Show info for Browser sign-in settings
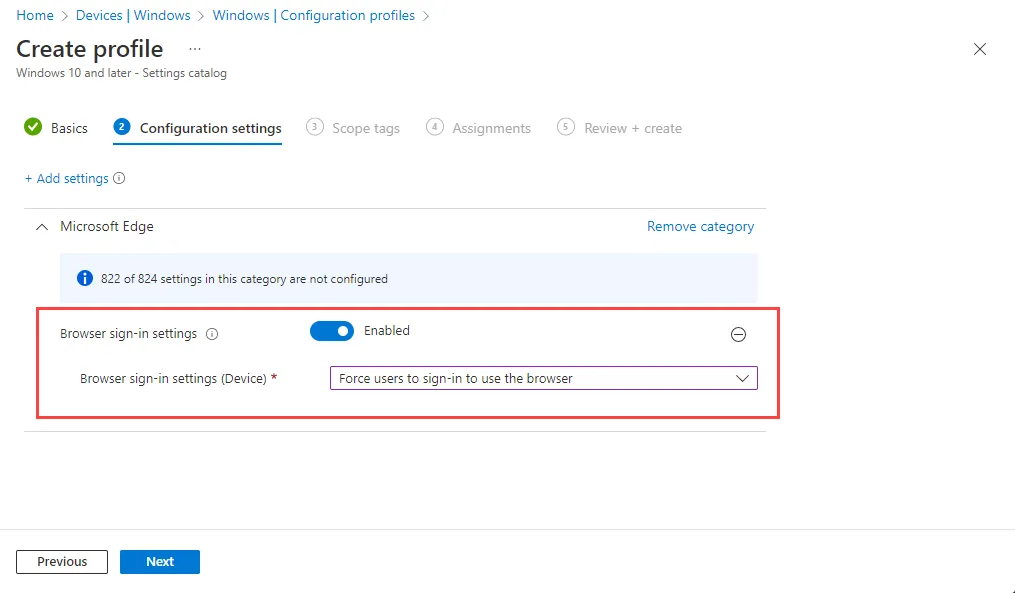This screenshot has height=593, width=1015. [212, 334]
